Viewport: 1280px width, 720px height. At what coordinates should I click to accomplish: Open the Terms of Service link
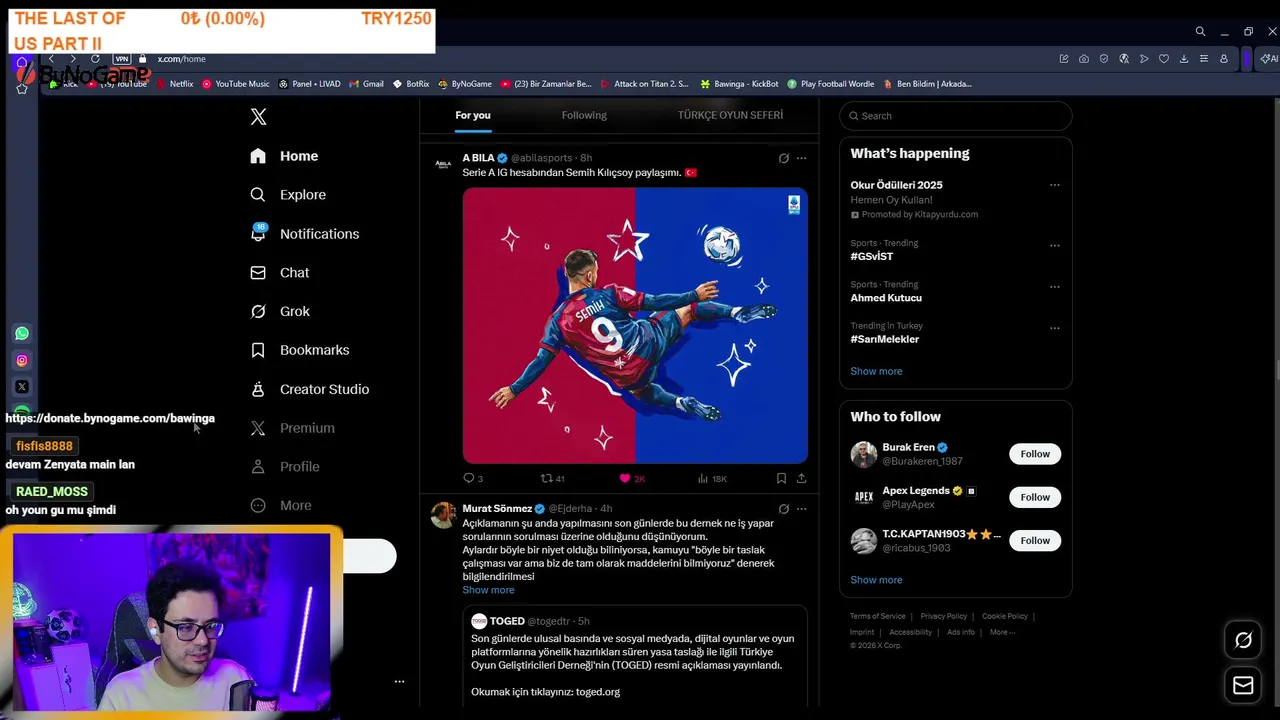[x=877, y=616]
